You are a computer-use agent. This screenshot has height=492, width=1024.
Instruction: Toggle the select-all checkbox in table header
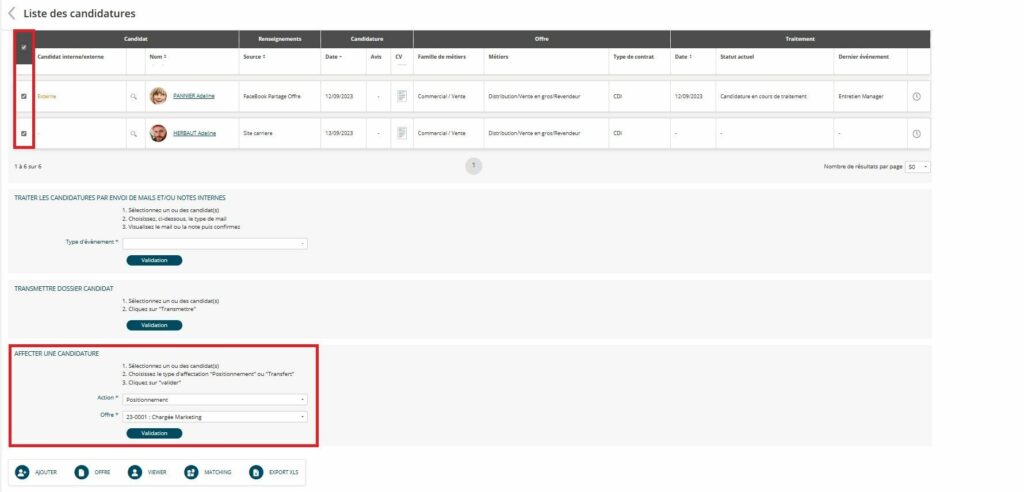click(x=24, y=47)
